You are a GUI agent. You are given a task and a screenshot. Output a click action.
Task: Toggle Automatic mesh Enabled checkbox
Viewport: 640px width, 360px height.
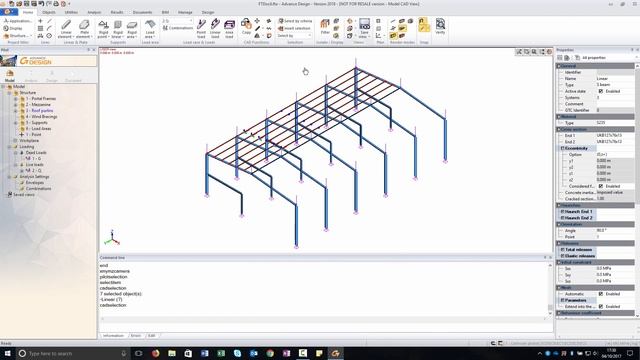coord(600,294)
